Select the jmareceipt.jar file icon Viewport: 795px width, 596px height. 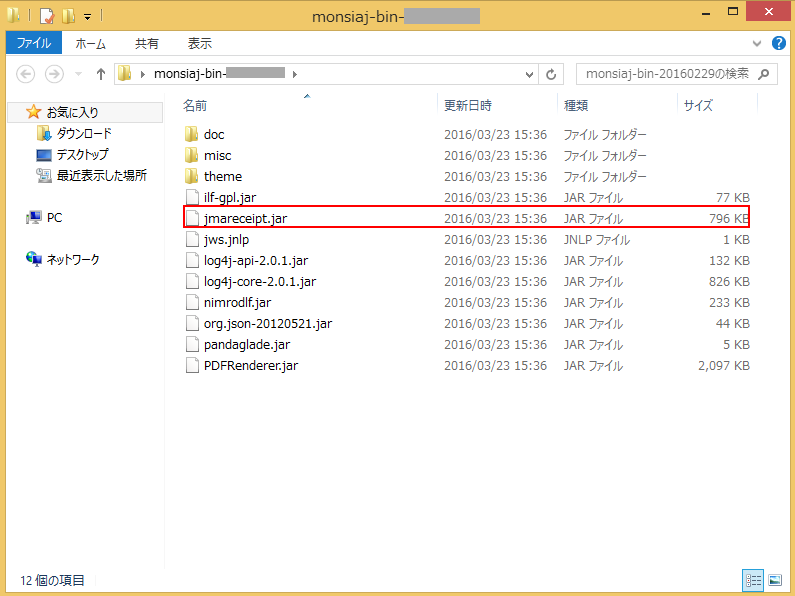click(192, 218)
